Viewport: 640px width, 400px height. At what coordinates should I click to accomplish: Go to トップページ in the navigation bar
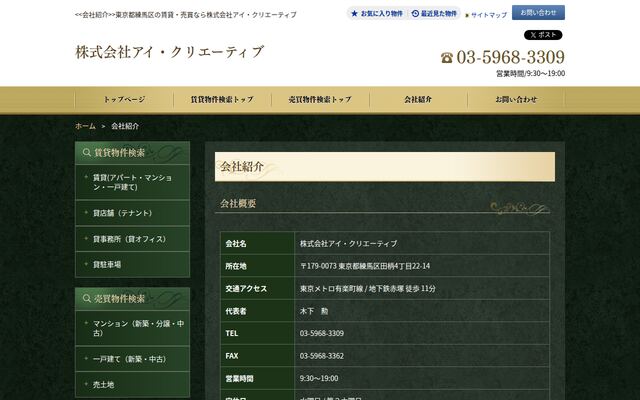coord(124,99)
